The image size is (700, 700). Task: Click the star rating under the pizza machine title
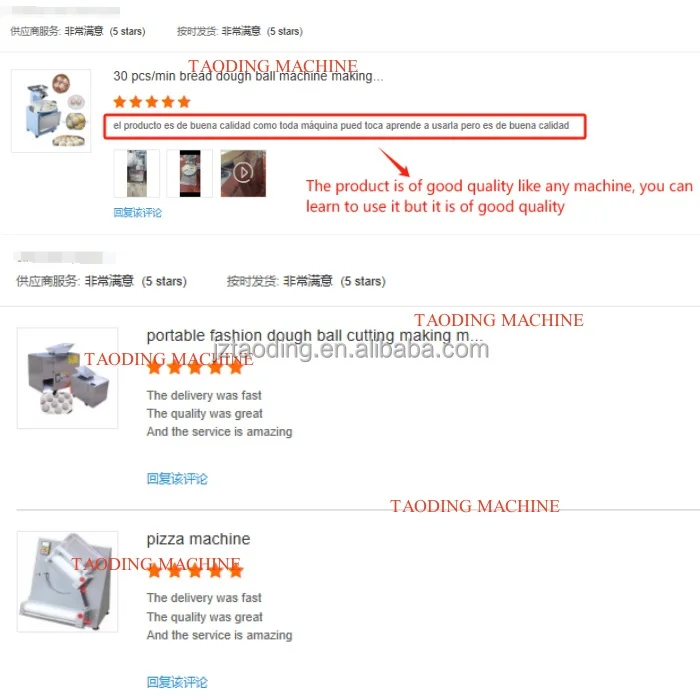pos(195,570)
